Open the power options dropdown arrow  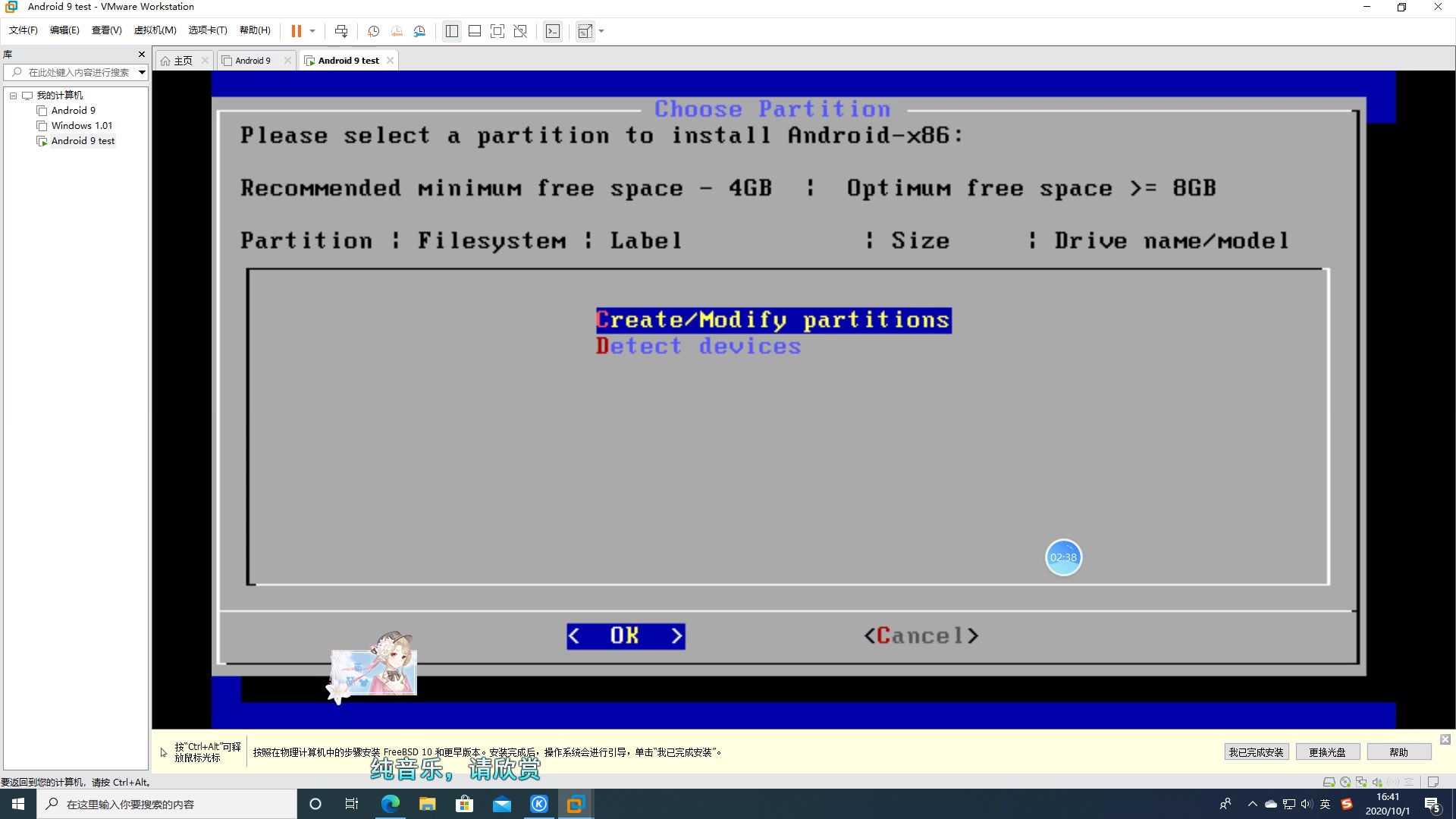point(312,31)
